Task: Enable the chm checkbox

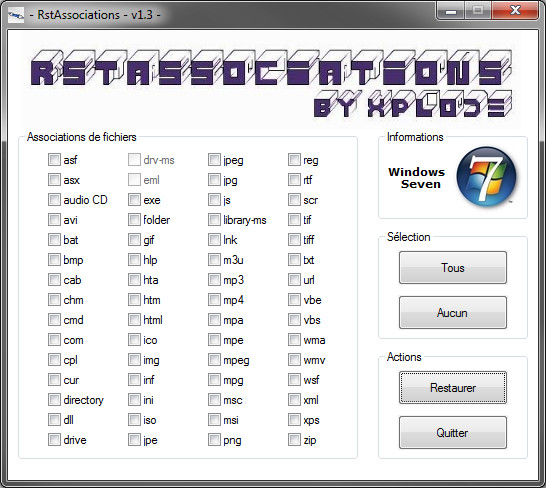Action: tap(54, 300)
